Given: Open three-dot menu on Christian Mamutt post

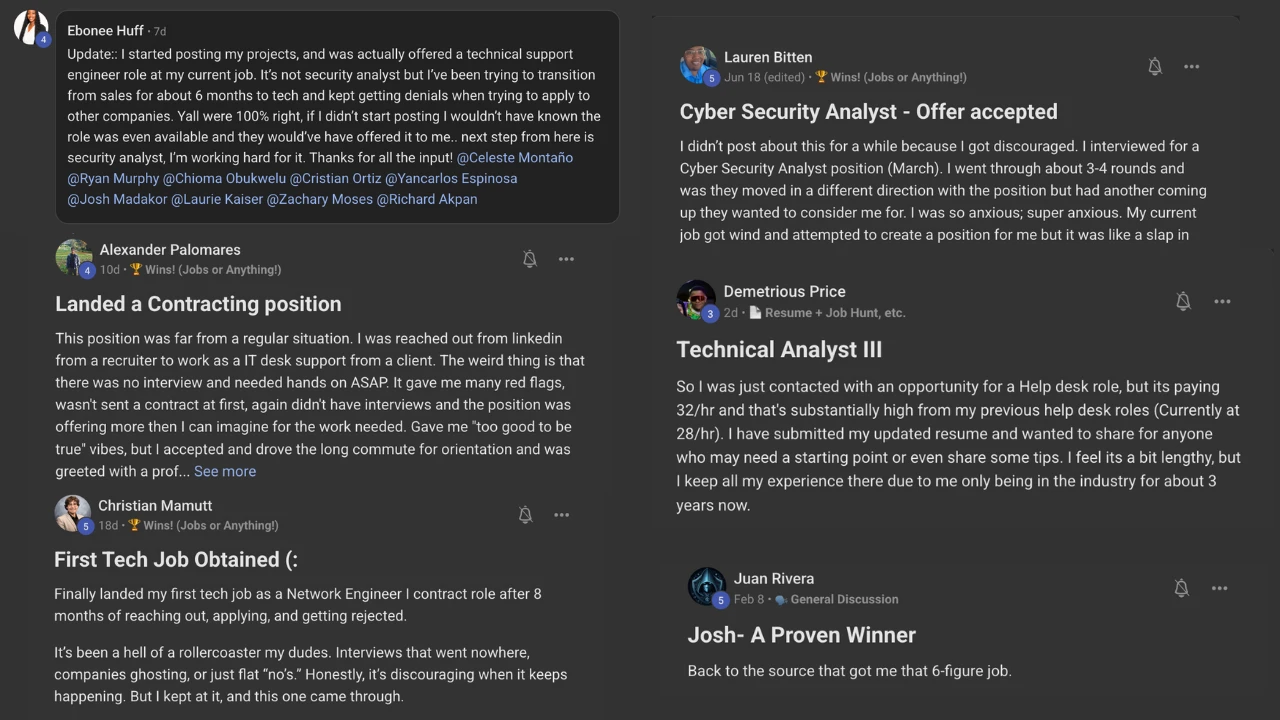Looking at the screenshot, I should (x=561, y=515).
